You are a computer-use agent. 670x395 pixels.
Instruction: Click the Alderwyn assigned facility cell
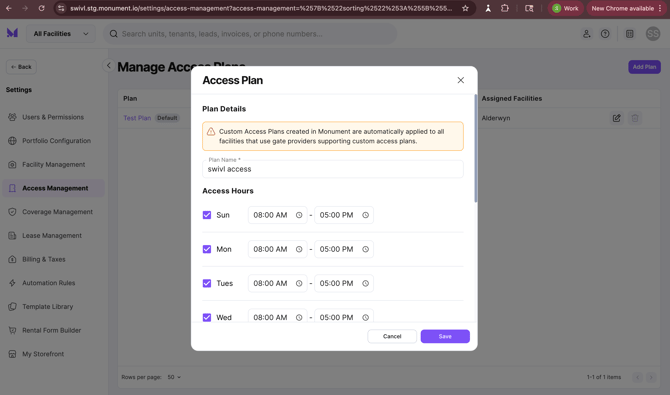coord(496,118)
